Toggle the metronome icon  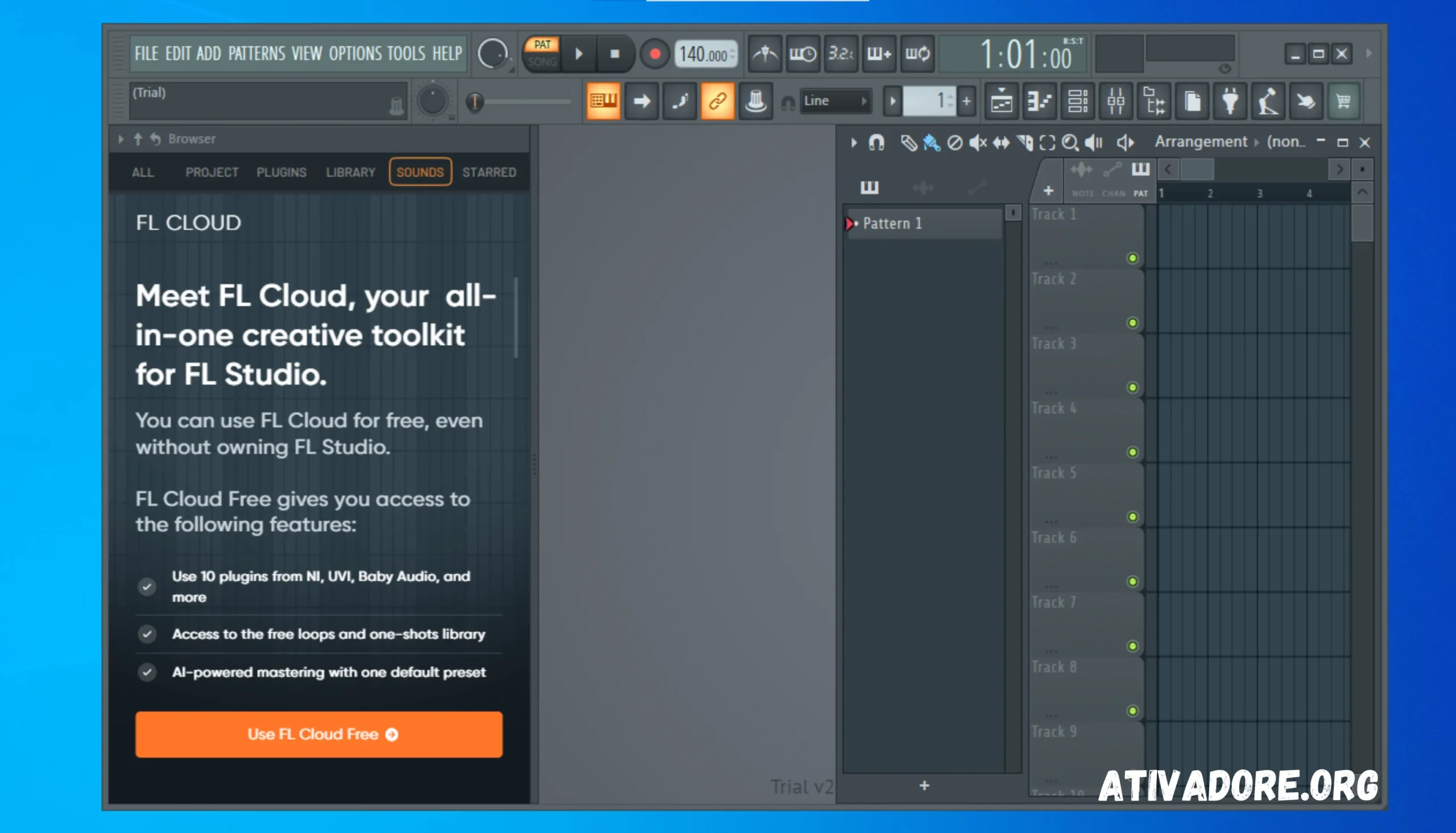765,55
